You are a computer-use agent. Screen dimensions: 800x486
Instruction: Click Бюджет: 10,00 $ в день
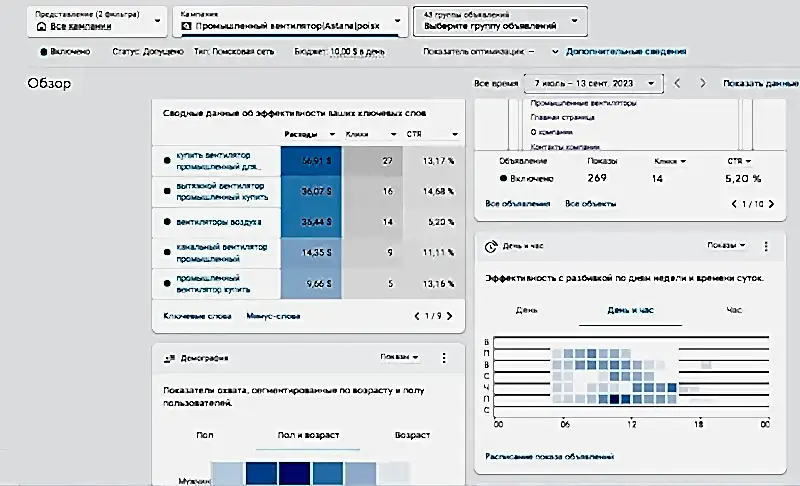click(340, 52)
